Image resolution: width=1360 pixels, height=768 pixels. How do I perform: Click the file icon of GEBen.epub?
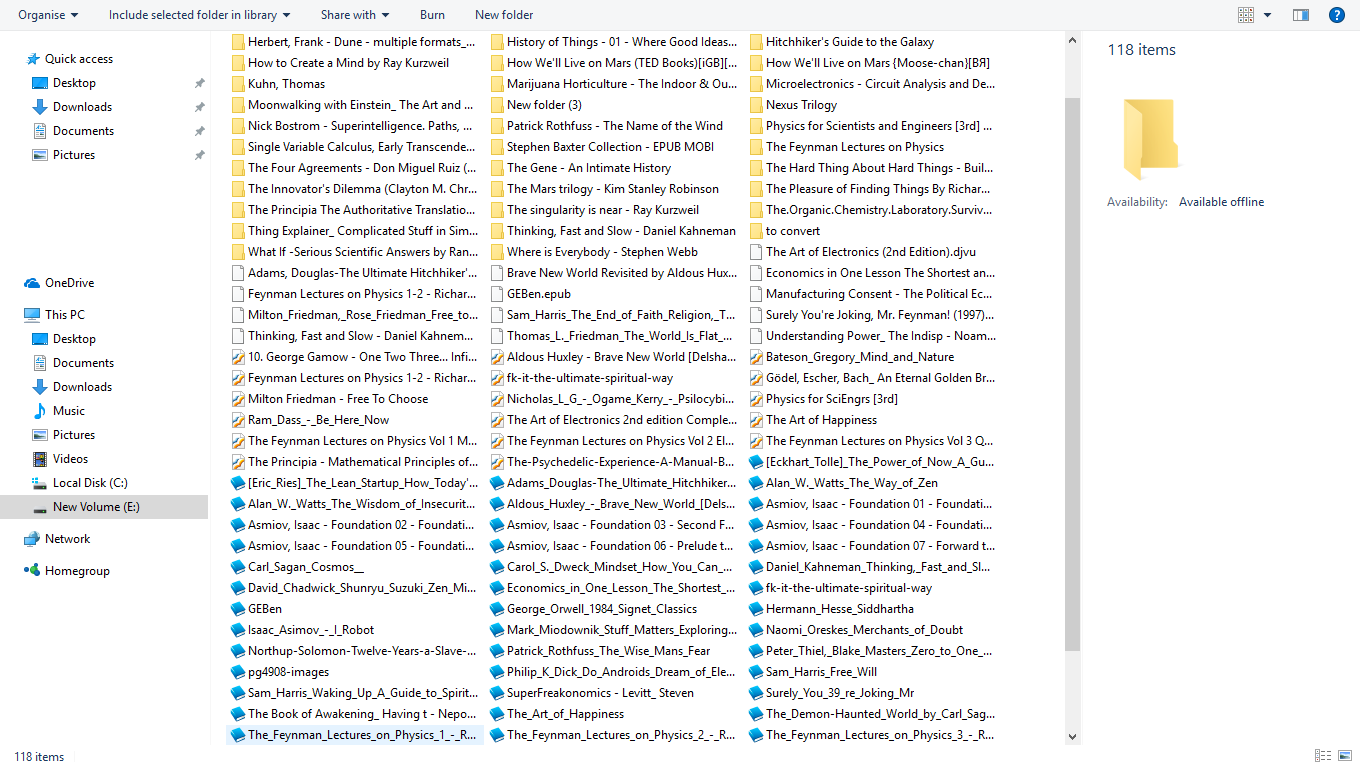pyautogui.click(x=497, y=294)
